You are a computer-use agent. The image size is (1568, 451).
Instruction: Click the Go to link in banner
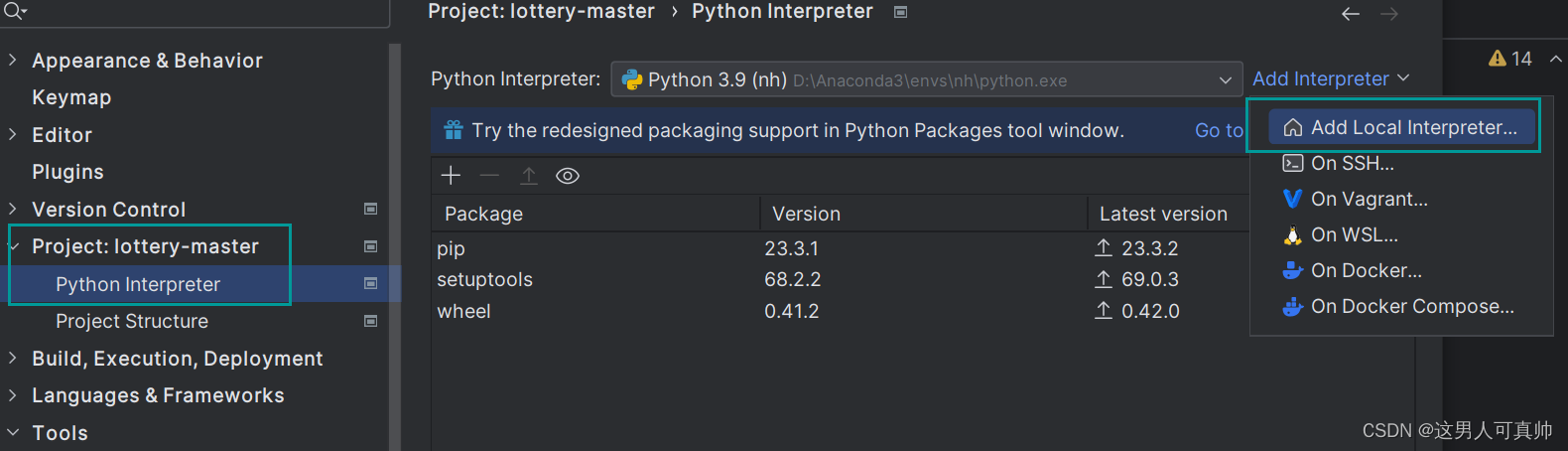(x=1219, y=130)
